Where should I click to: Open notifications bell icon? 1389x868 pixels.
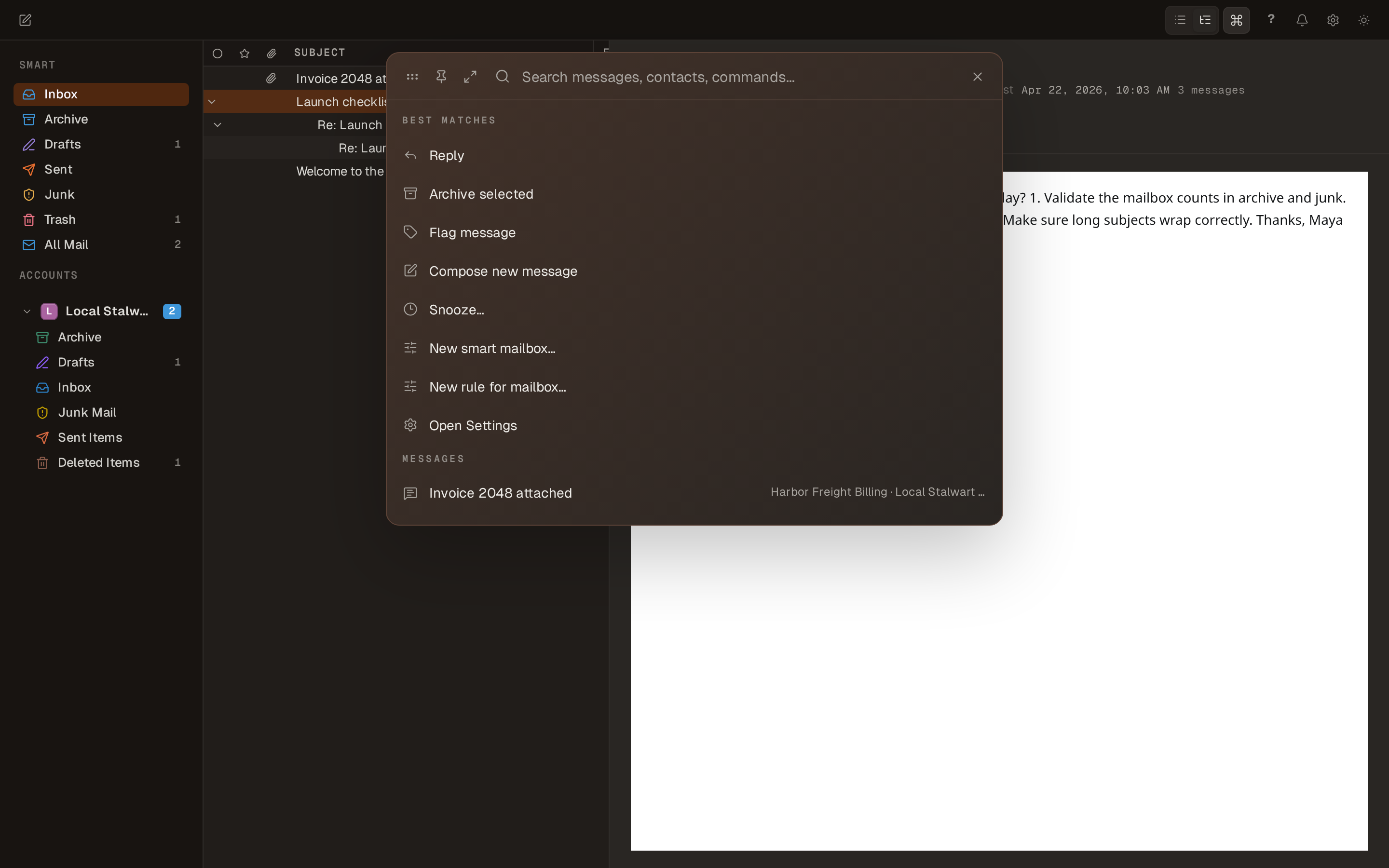point(1302,20)
